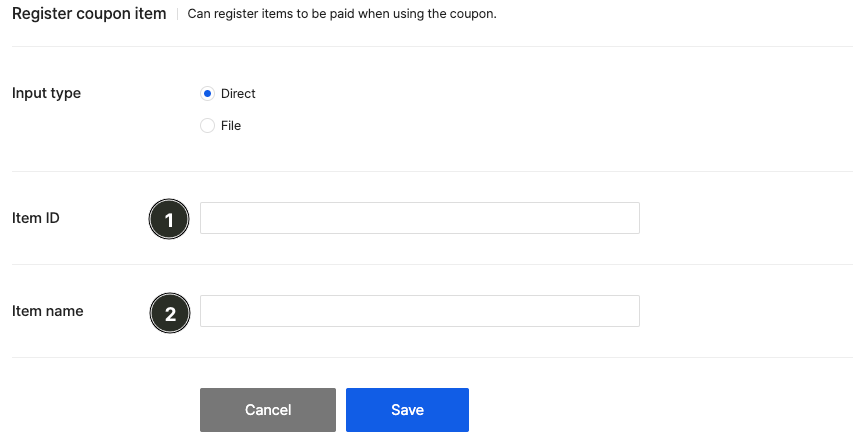Screen dimensions: 853x445
Task: Focus the Item ID text field
Action: click(420, 218)
